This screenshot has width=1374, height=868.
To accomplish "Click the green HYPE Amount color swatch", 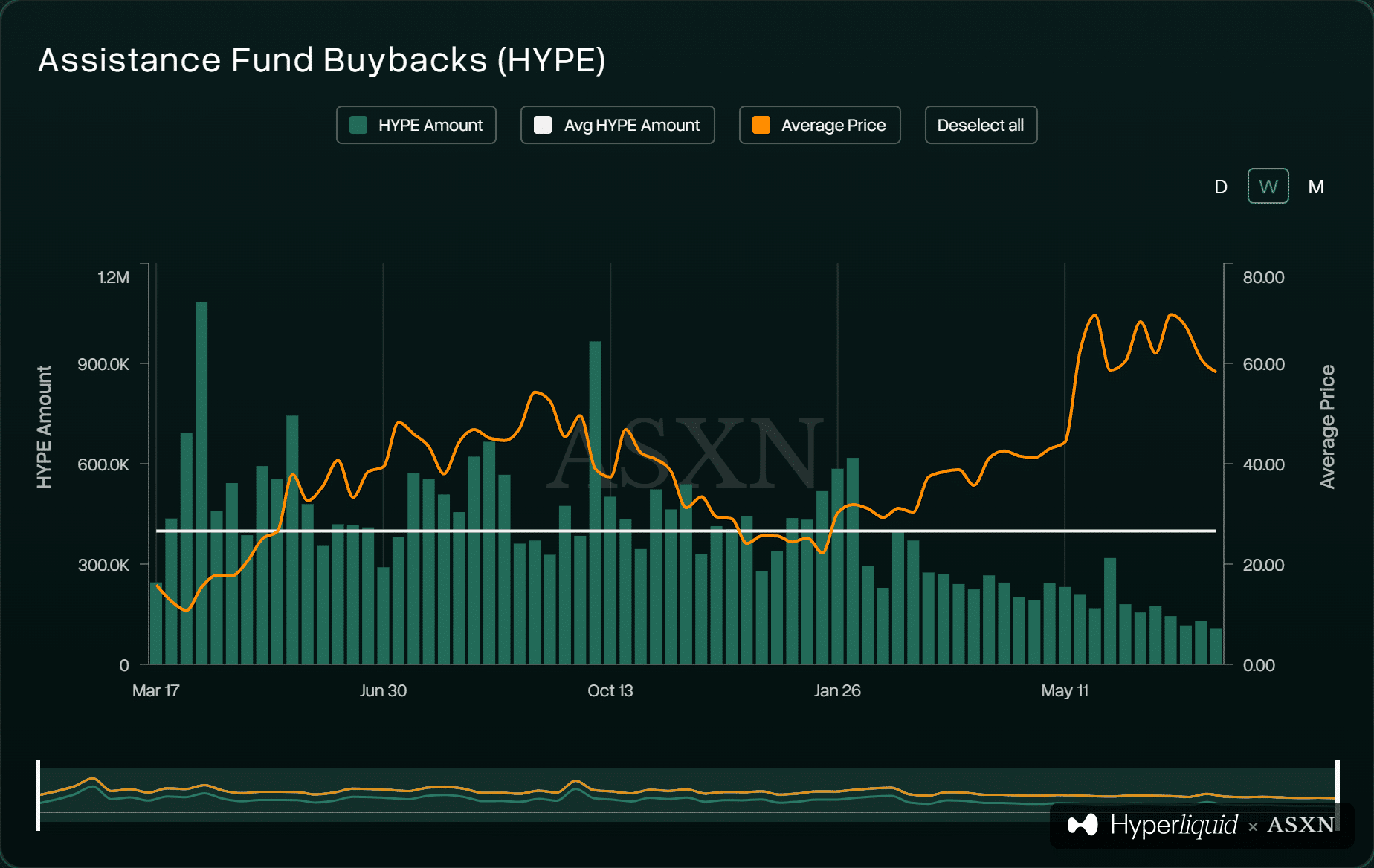I will click(x=358, y=125).
